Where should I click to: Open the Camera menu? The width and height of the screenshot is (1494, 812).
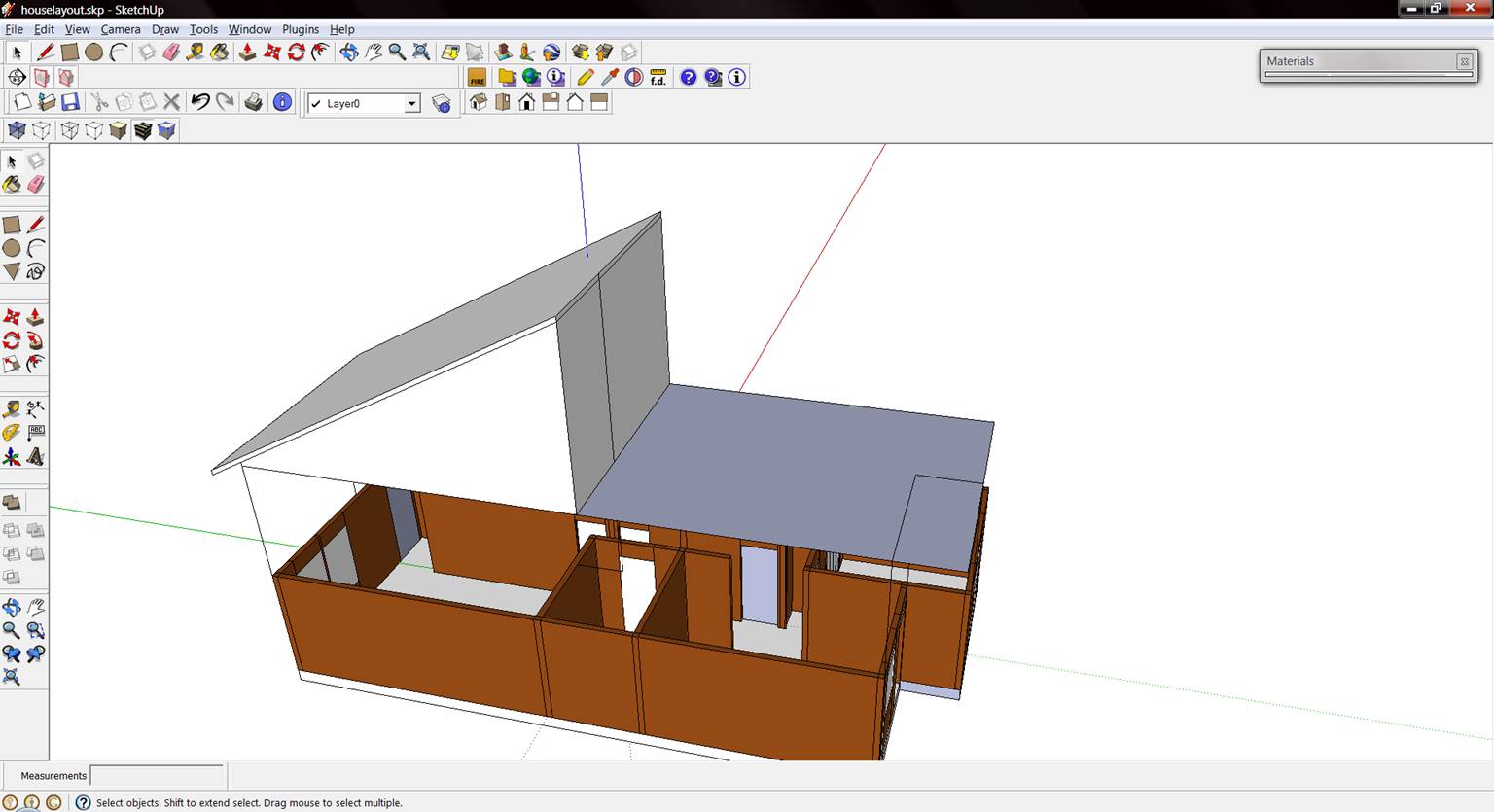coord(121,29)
